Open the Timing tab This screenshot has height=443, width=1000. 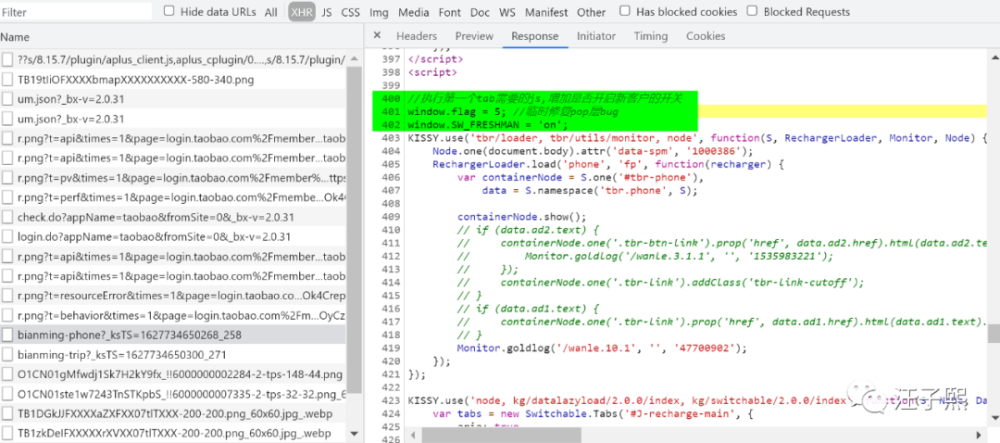tap(651, 36)
